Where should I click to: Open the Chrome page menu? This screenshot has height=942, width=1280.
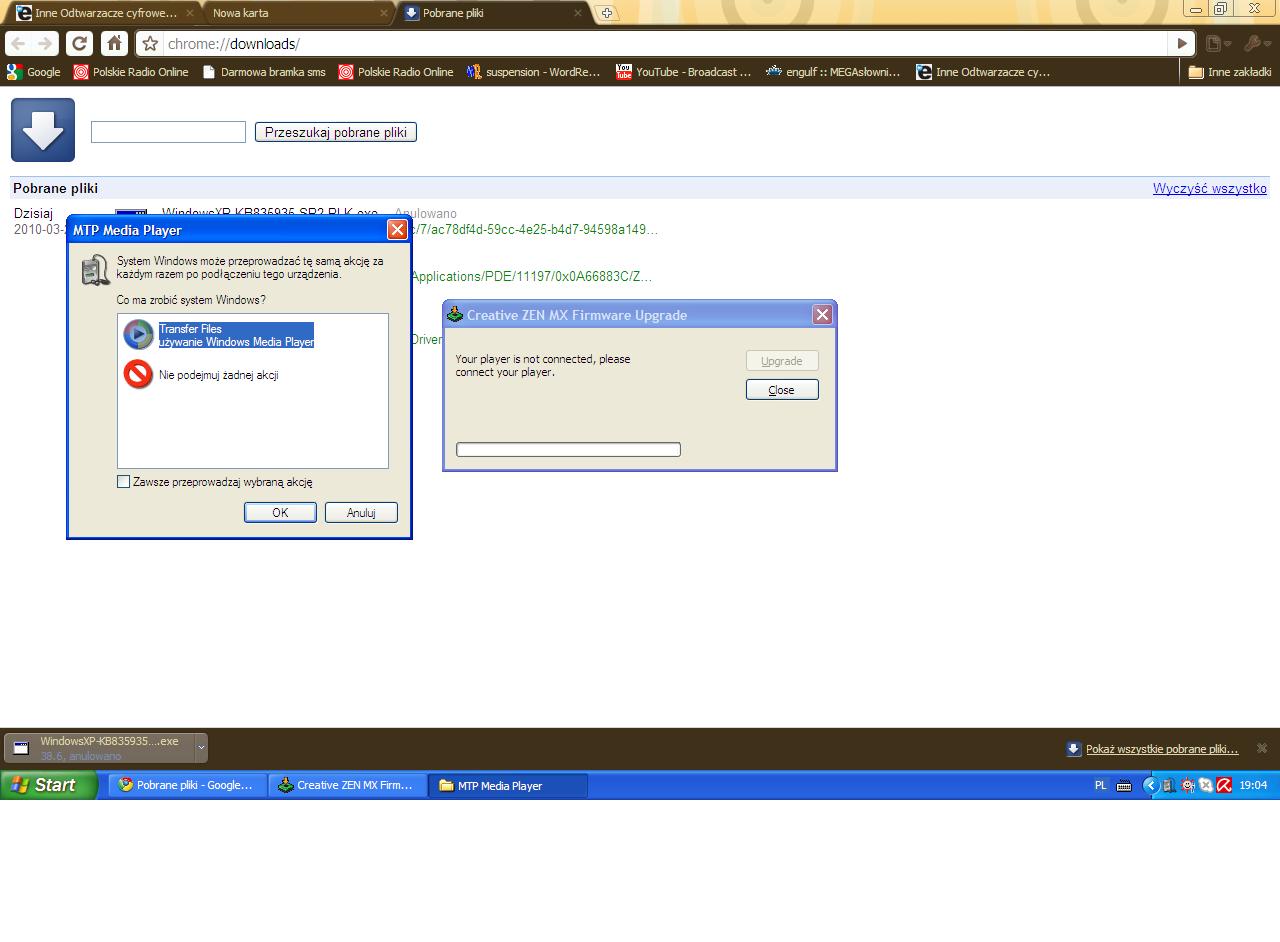(x=1216, y=44)
